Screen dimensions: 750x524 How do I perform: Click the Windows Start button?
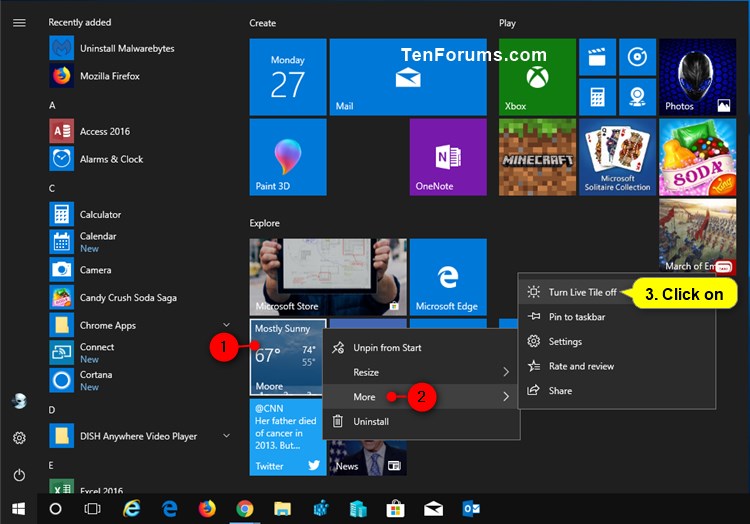(x=18, y=509)
